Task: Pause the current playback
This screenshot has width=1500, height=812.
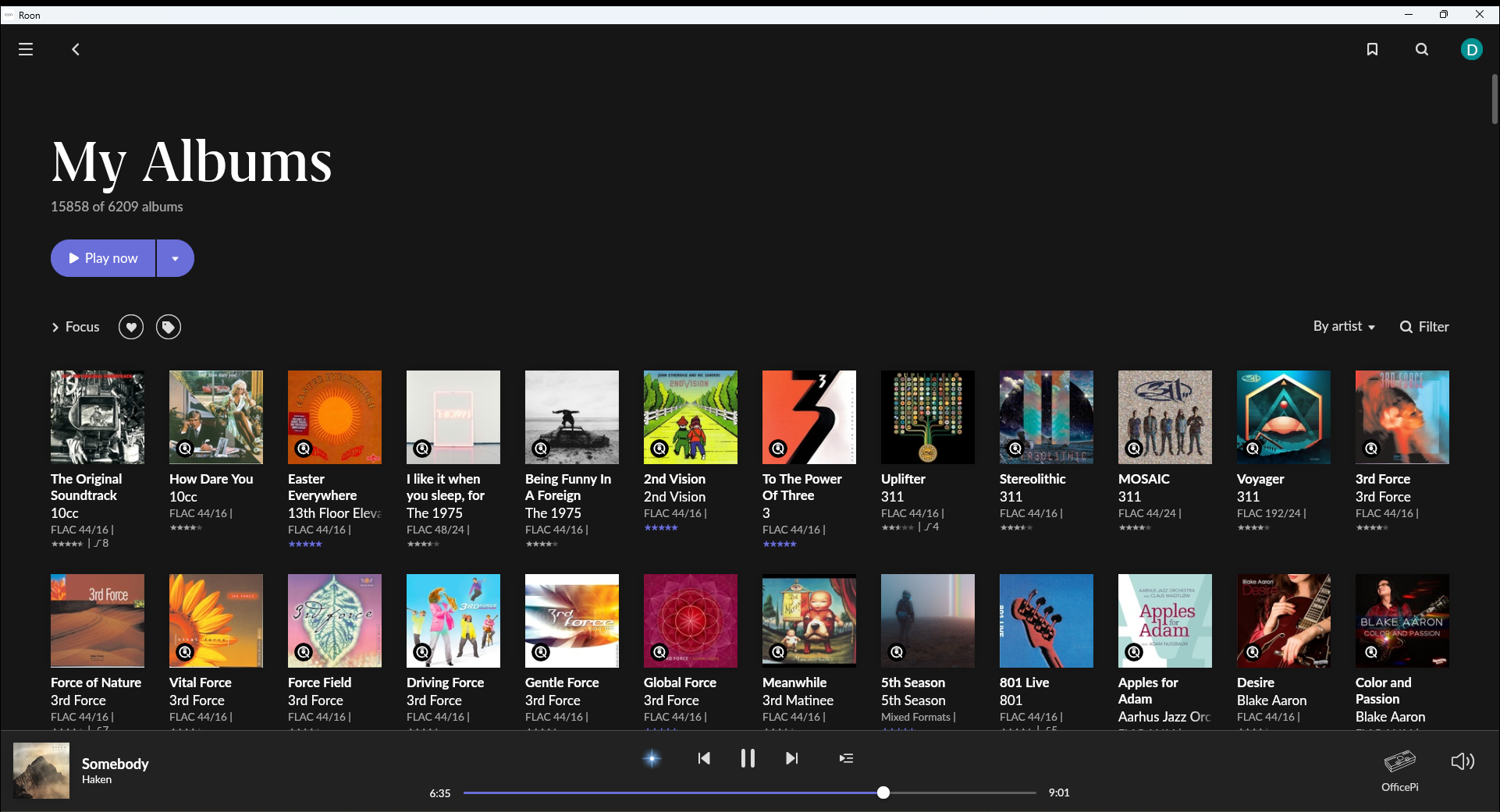Action: (748, 758)
